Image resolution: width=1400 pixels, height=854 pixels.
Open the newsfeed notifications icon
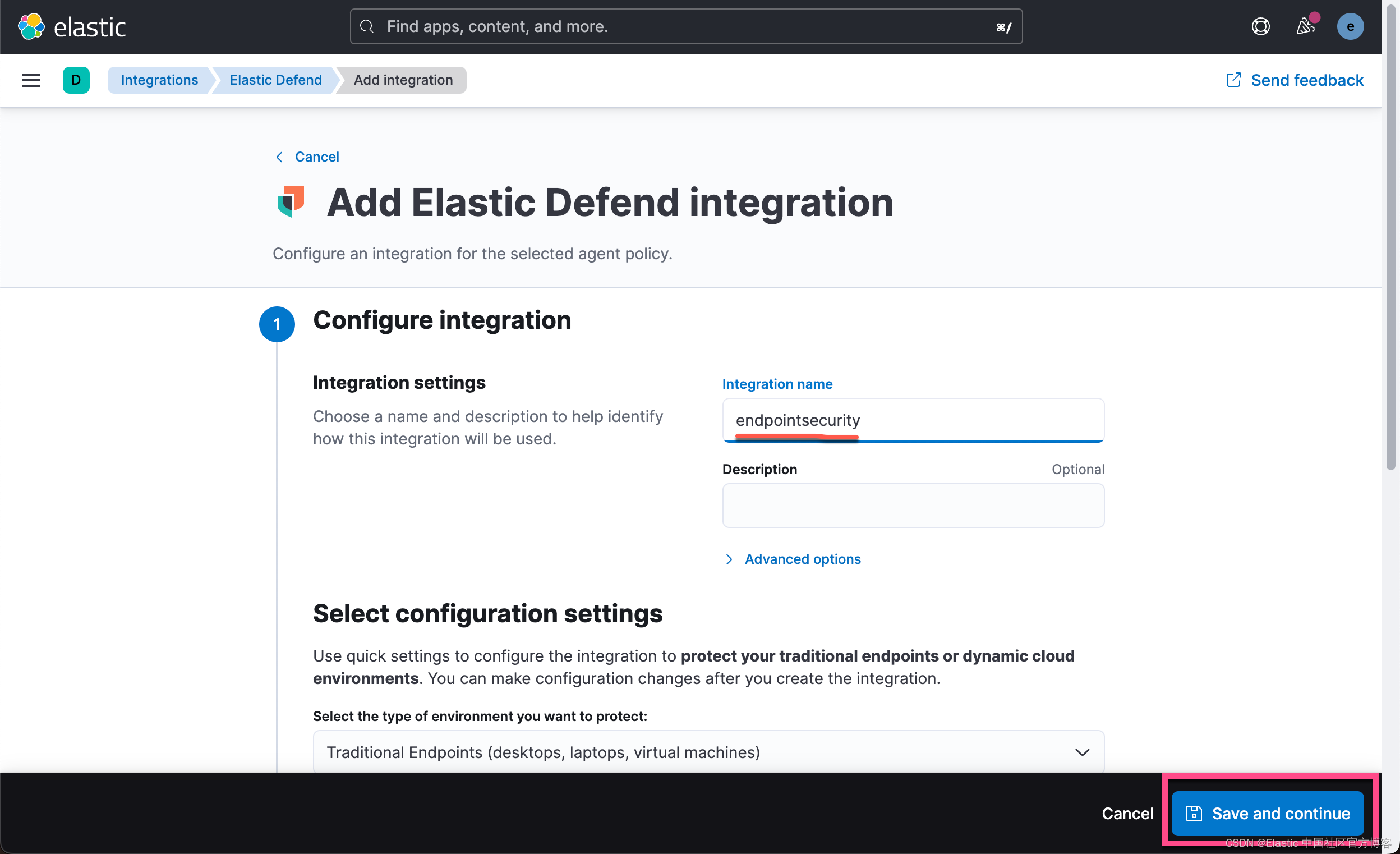tap(1305, 27)
